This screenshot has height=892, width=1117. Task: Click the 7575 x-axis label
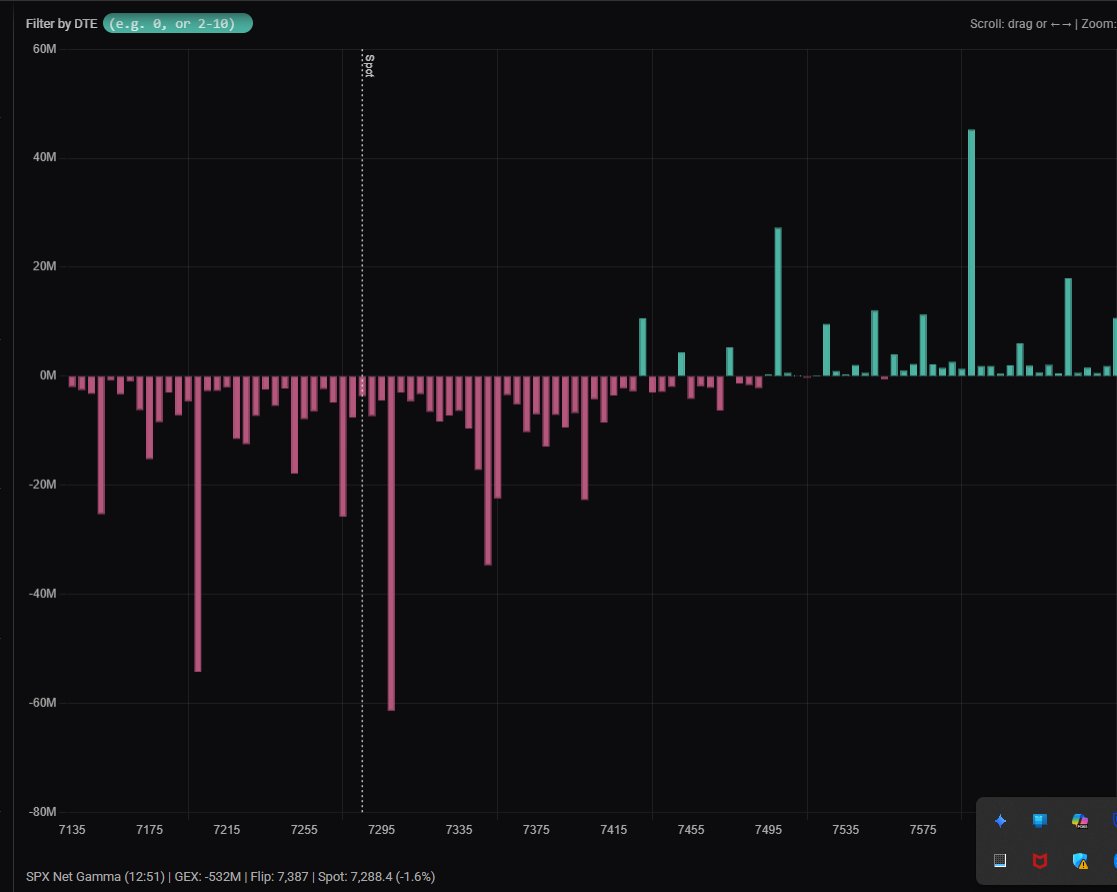pos(923,829)
